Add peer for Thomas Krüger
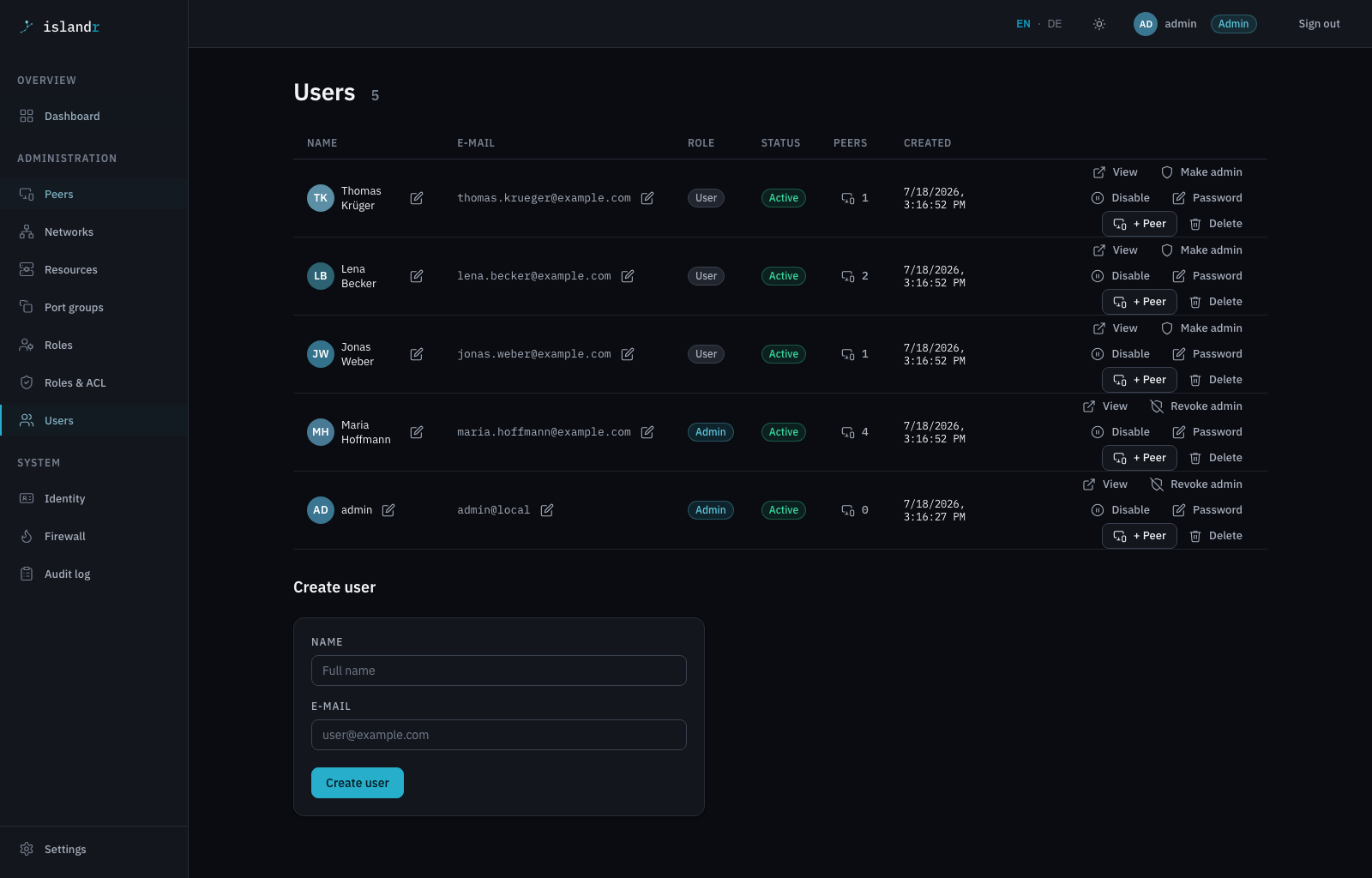 tap(1140, 224)
